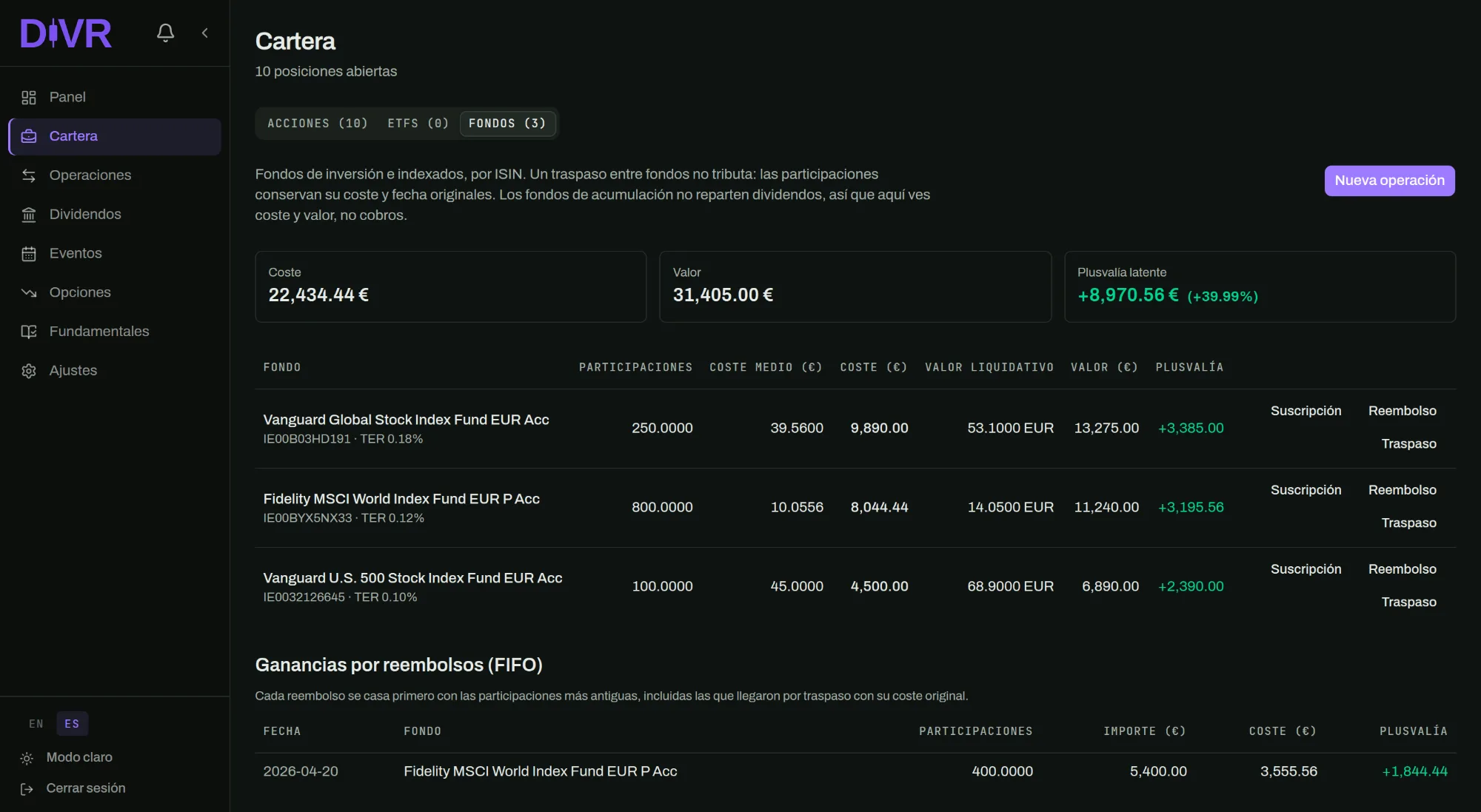1481x812 pixels.
Task: Click the sun icon for Modo claro
Action: (x=27, y=758)
